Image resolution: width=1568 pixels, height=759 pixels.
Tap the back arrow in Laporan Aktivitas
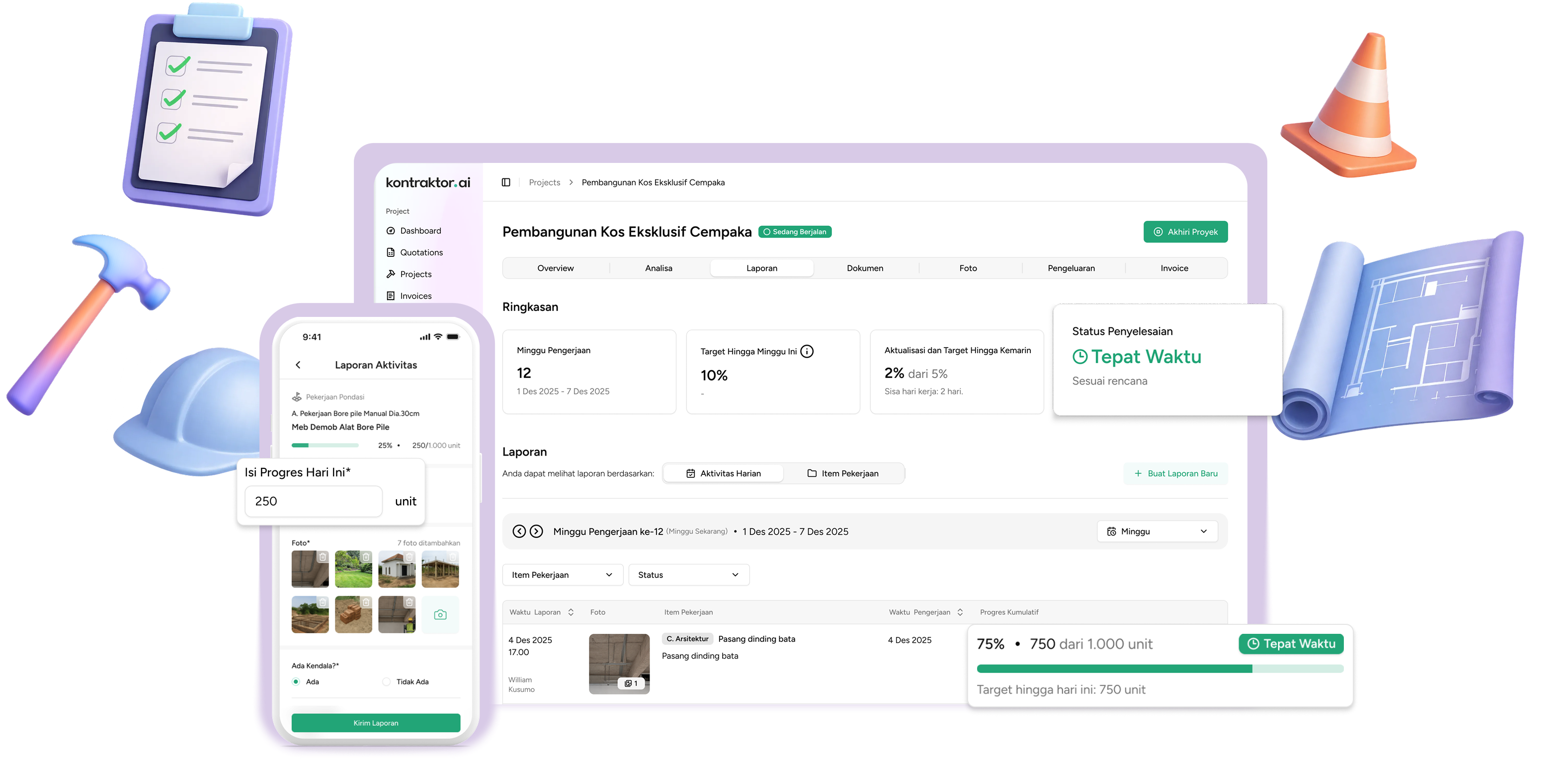298,365
